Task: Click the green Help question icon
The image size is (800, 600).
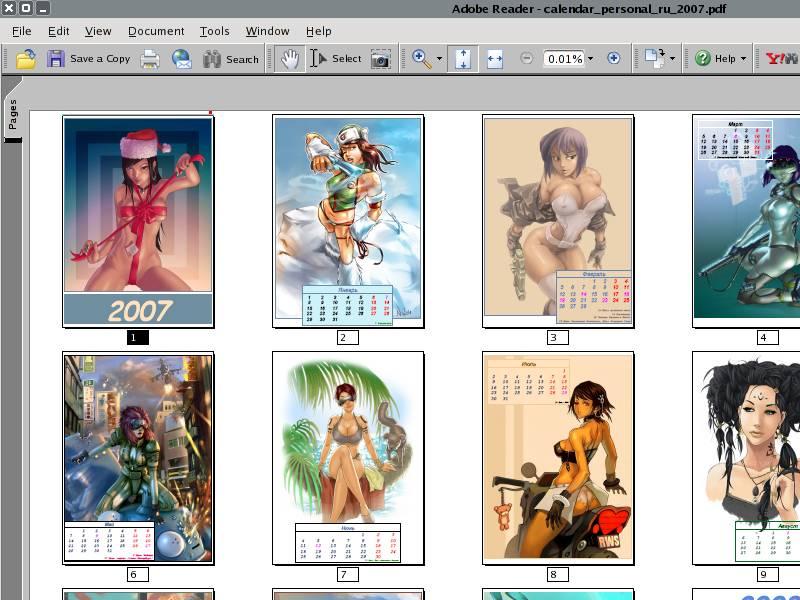Action: [x=703, y=59]
